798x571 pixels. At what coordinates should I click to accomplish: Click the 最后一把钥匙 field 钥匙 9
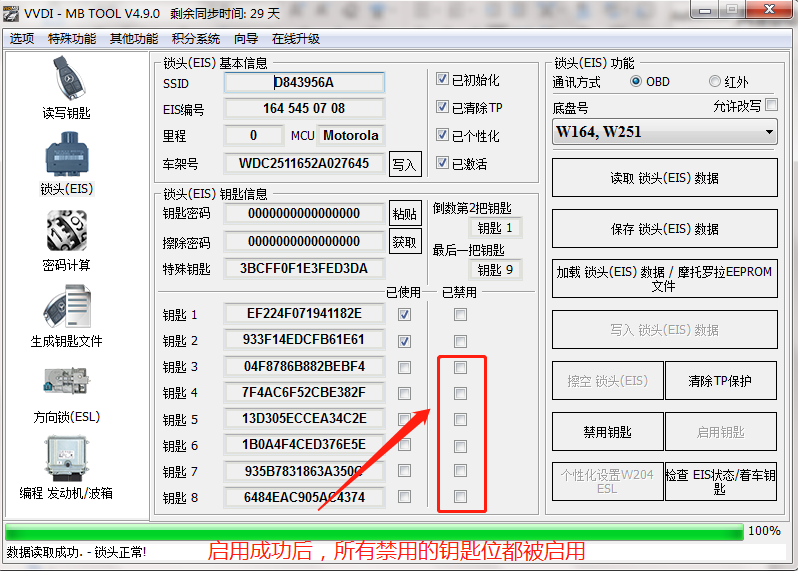pos(495,270)
